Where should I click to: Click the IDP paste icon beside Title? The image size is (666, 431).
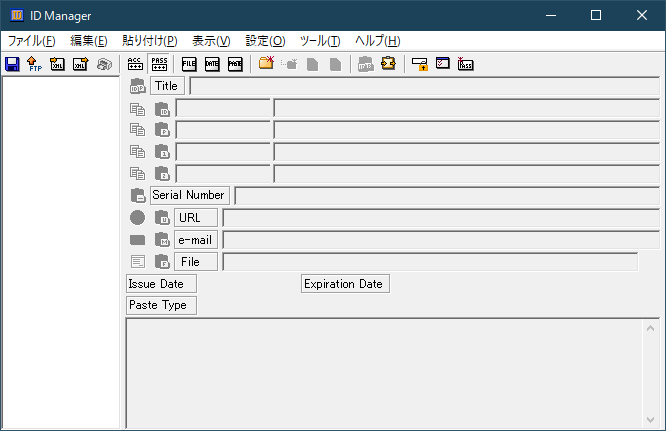137,86
